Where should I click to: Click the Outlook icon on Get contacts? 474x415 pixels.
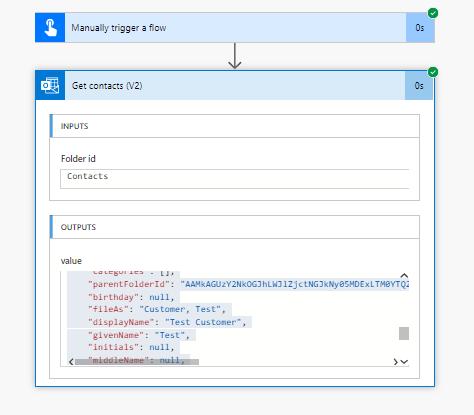pos(50,86)
